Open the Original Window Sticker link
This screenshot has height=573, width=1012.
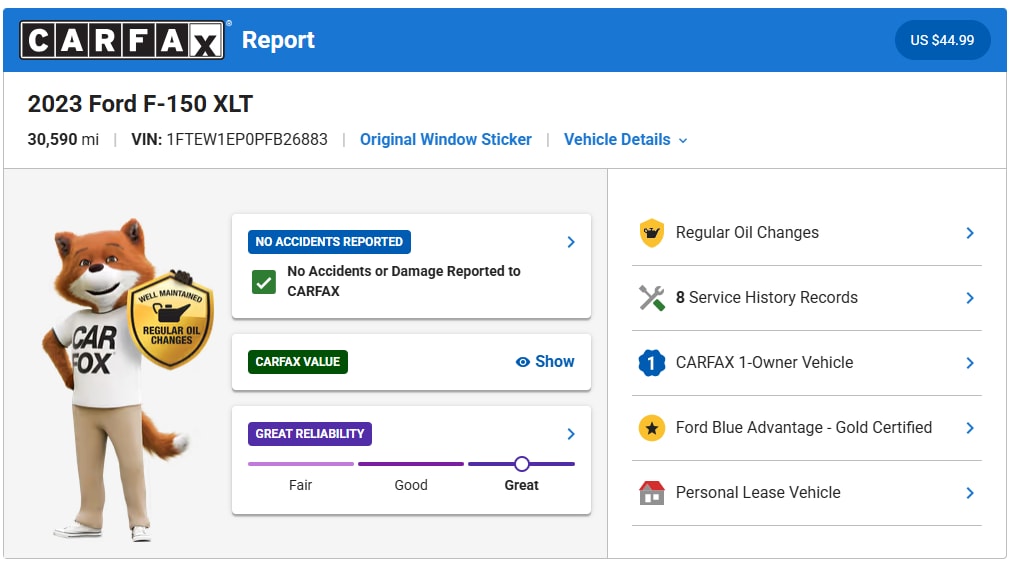(x=446, y=139)
